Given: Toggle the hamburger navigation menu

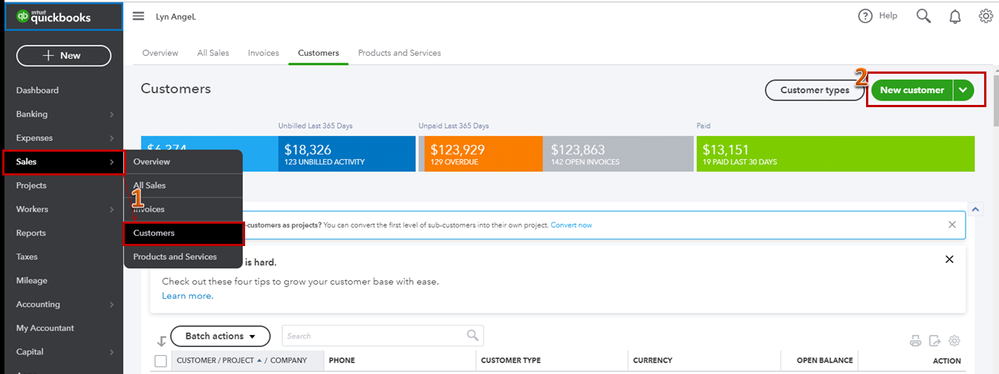Looking at the screenshot, I should tap(138, 17).
